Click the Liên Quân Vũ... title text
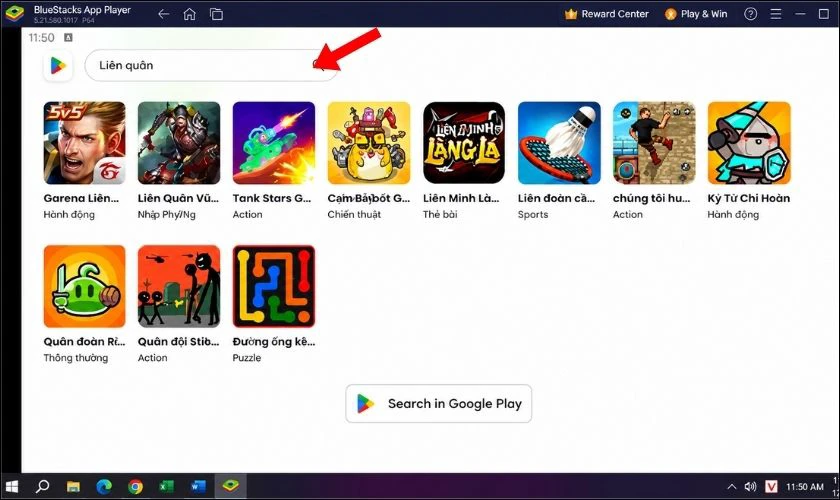 [x=178, y=198]
